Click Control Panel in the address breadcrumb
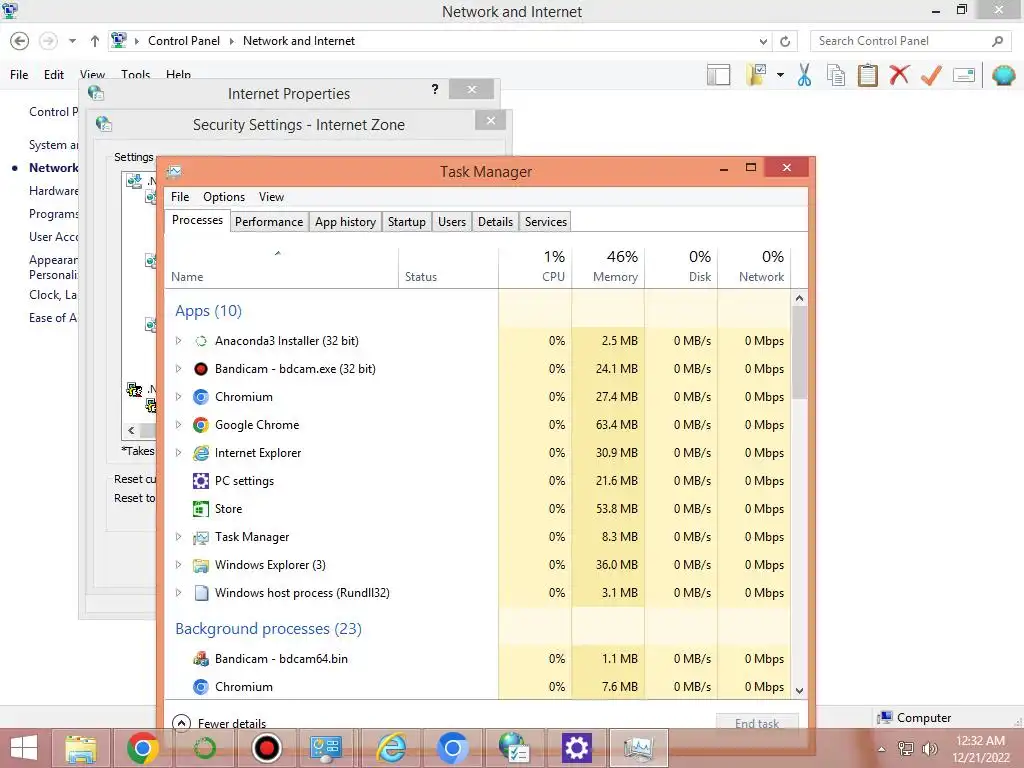1024x768 pixels. tap(184, 41)
